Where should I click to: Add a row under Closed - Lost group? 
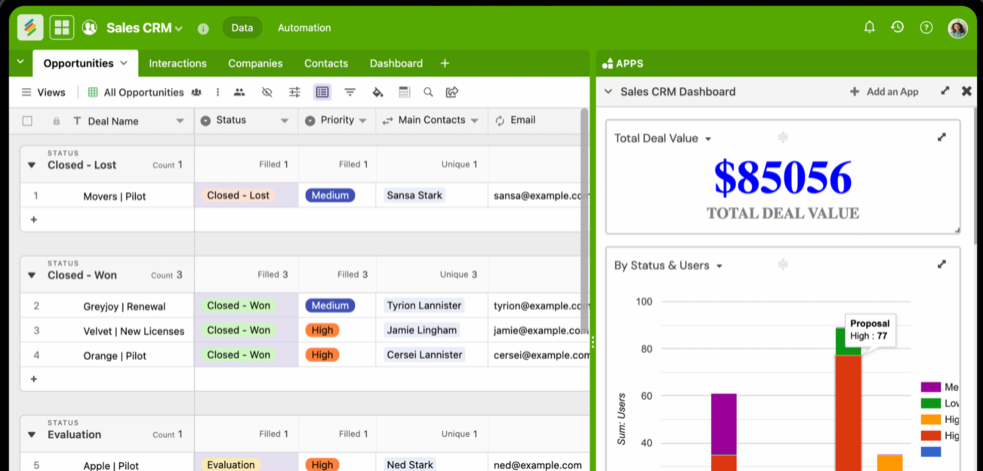click(34, 220)
